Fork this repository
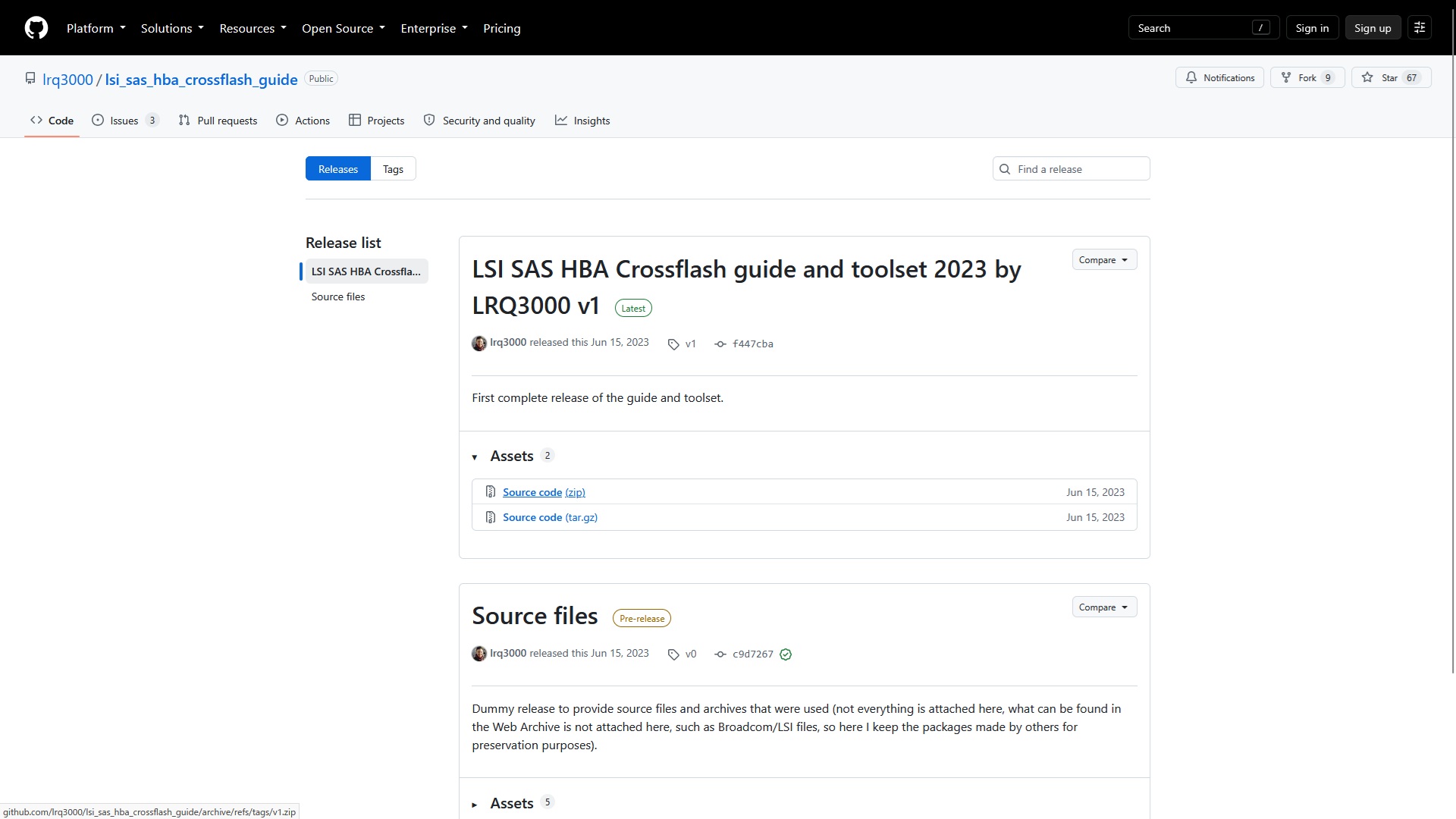 click(x=1307, y=77)
